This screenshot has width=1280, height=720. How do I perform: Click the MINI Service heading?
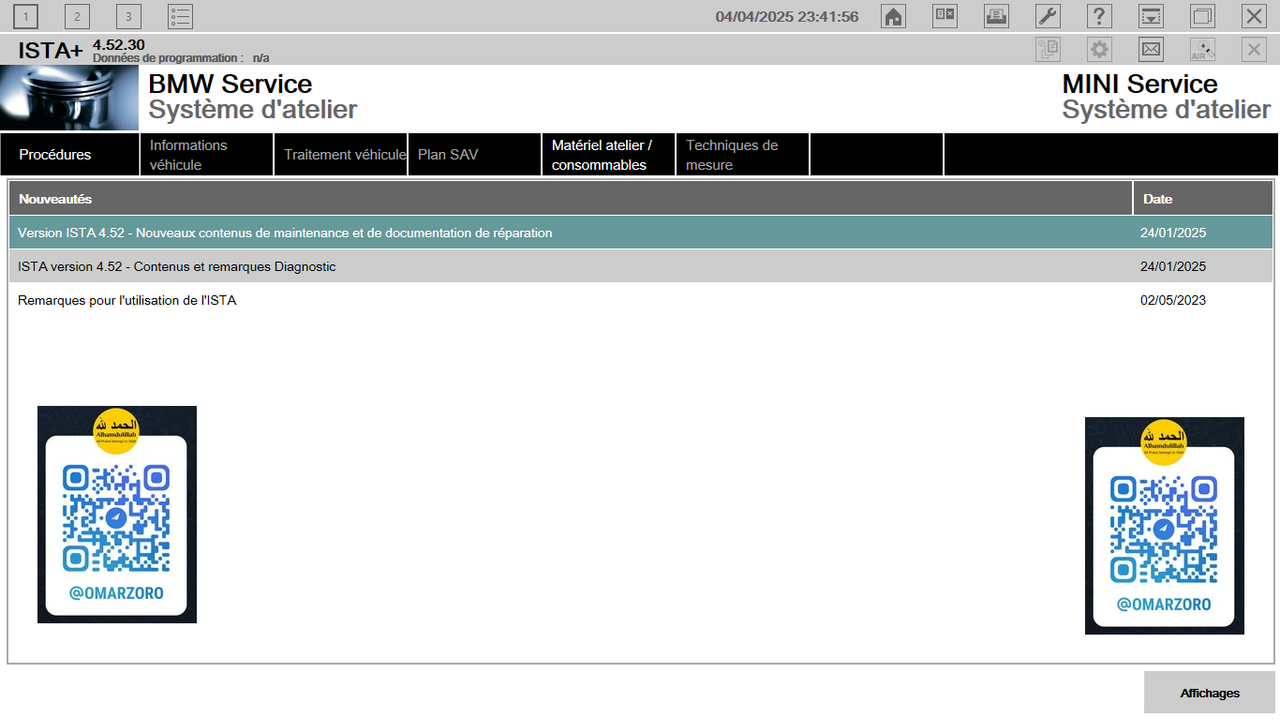point(1140,84)
